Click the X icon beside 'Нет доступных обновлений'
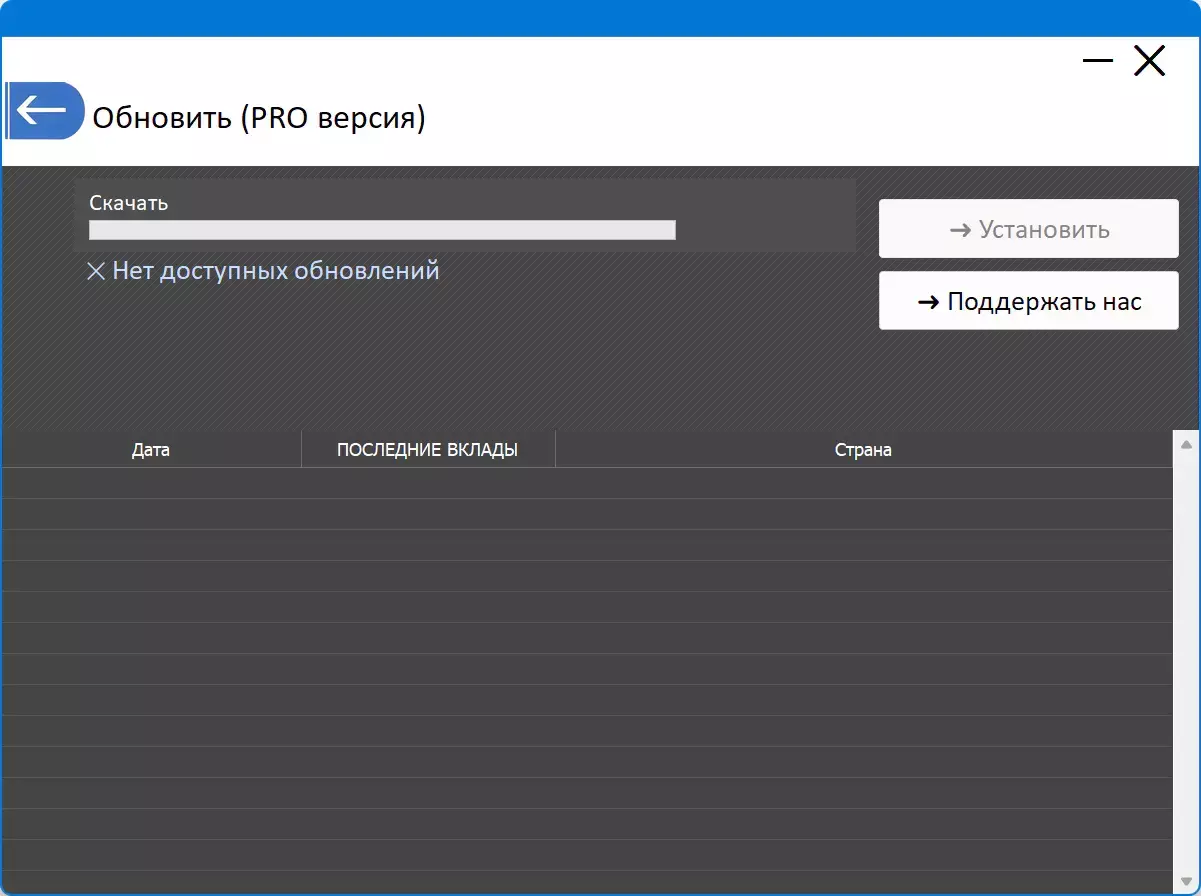The width and height of the screenshot is (1201, 896). coord(95,270)
